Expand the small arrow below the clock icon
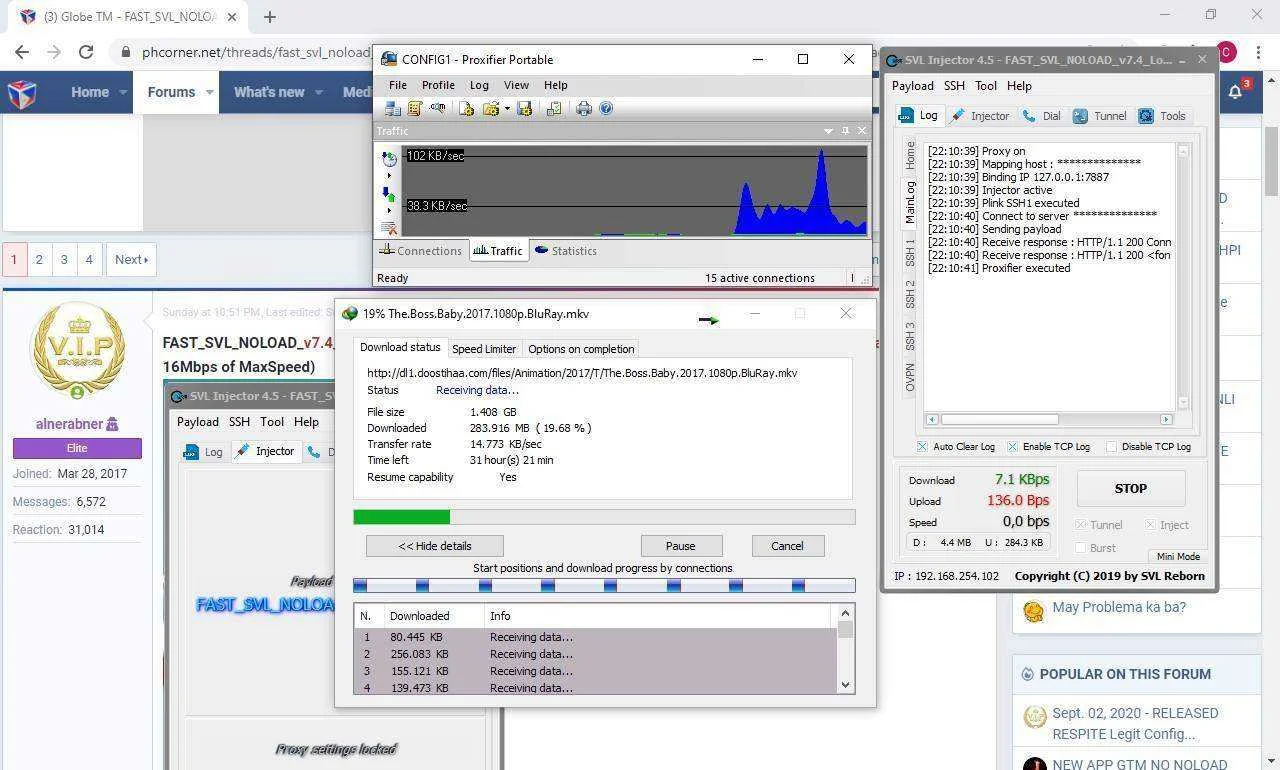The width and height of the screenshot is (1280, 770). coord(389,176)
